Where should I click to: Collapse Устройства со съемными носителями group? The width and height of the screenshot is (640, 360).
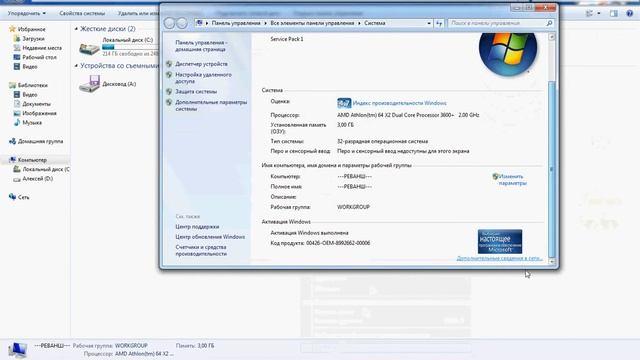click(76, 66)
